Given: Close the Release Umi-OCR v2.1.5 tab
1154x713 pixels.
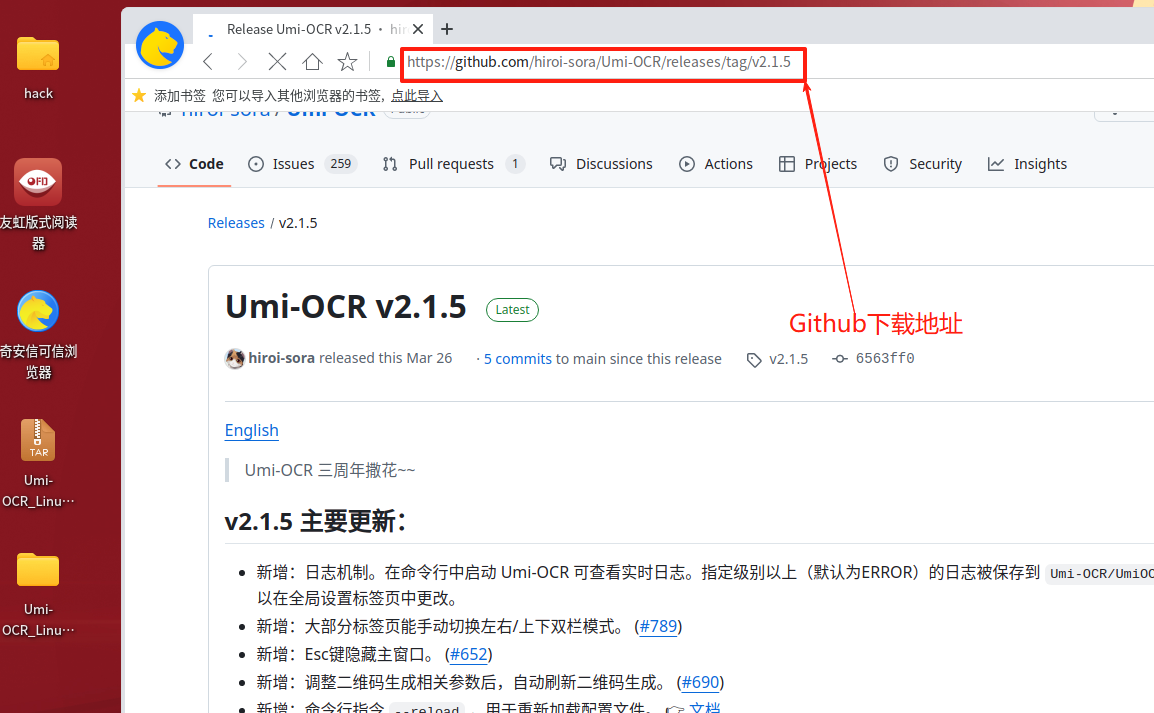Looking at the screenshot, I should [418, 29].
